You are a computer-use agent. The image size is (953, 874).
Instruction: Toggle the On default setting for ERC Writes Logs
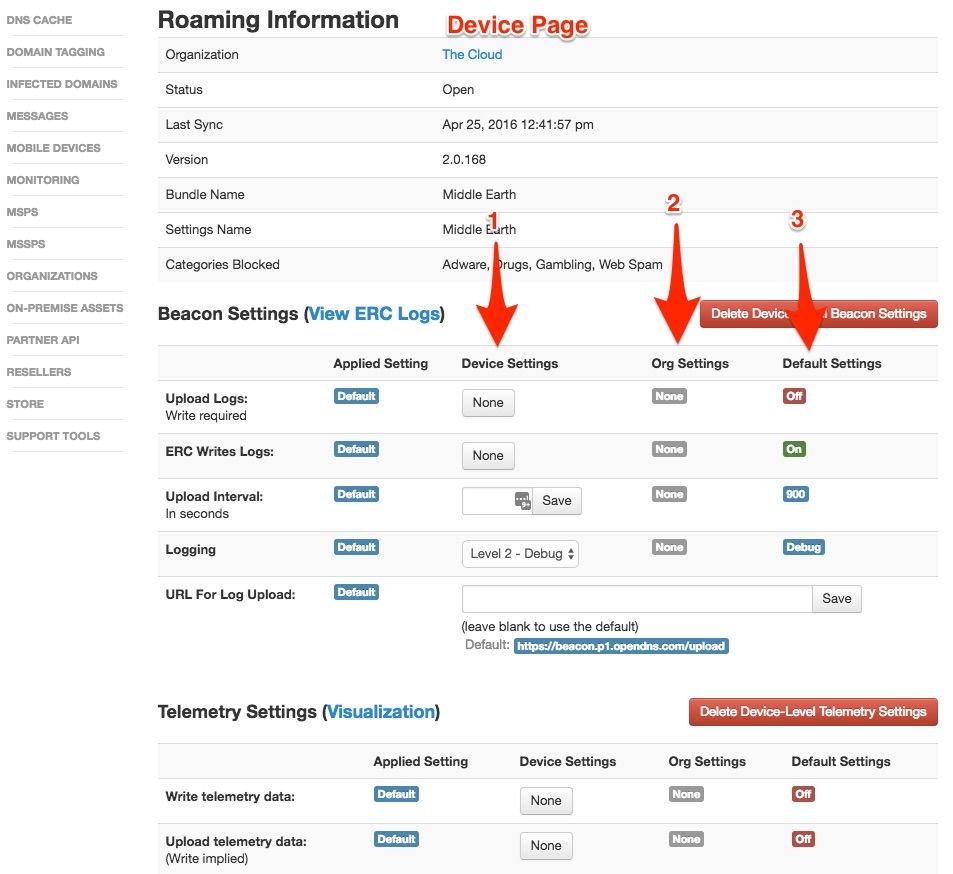pyautogui.click(x=793, y=449)
